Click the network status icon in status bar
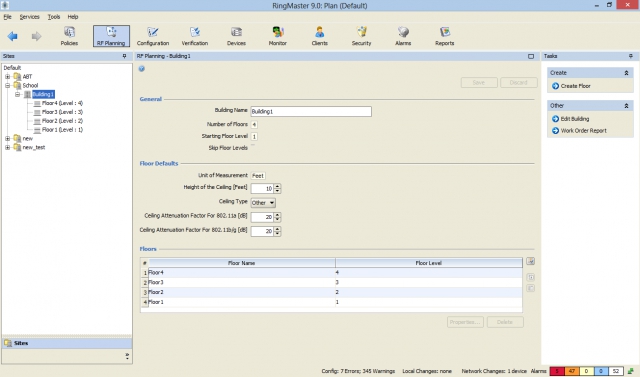Screen dimensions: 640x377 631,371
